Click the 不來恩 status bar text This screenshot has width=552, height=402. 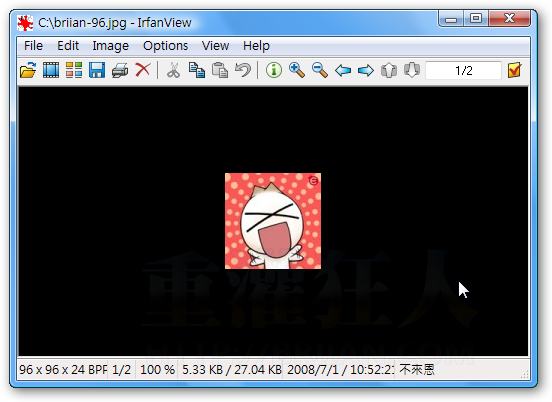(417, 369)
